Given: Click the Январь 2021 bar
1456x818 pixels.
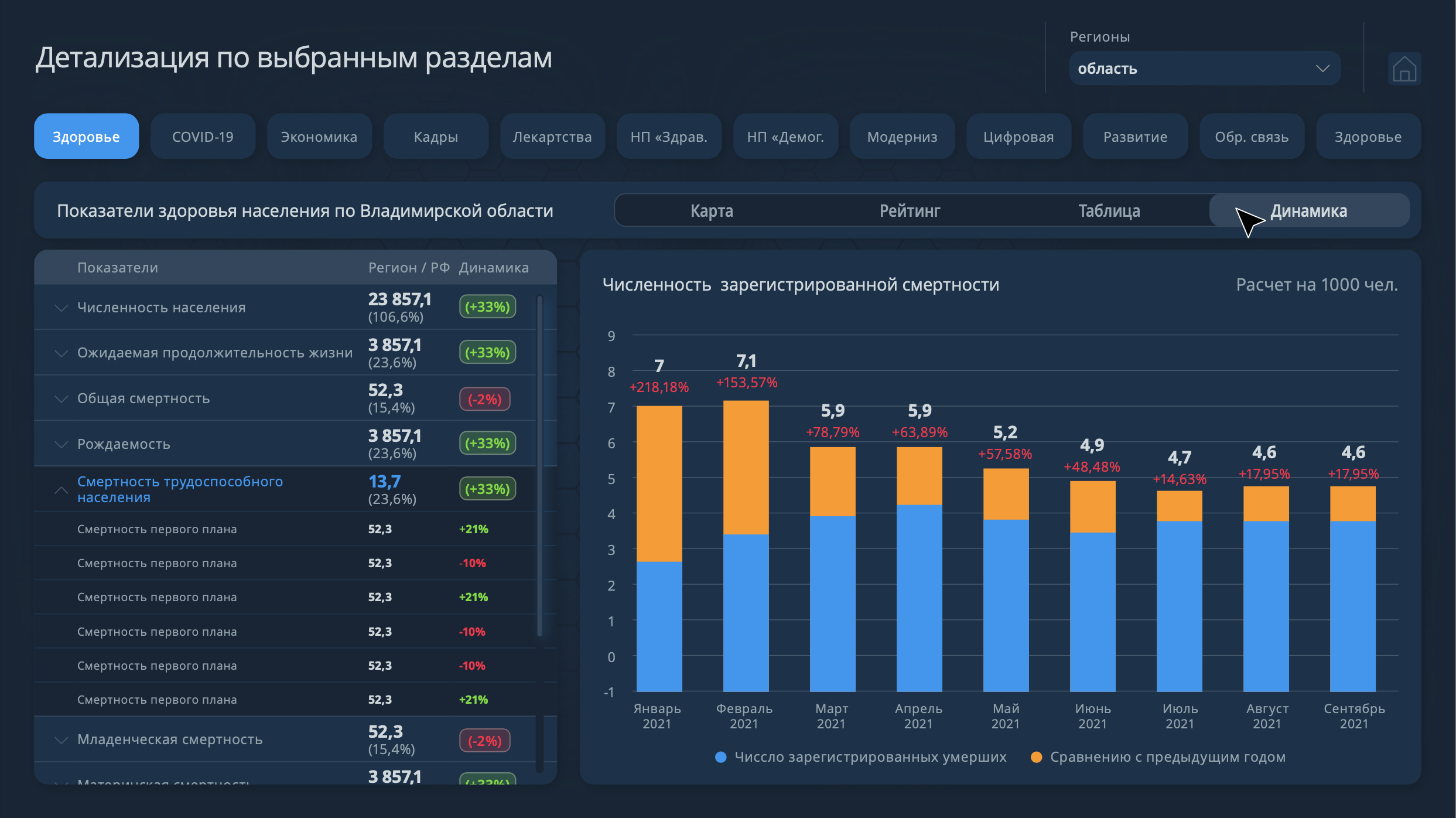Looking at the screenshot, I should [659, 548].
